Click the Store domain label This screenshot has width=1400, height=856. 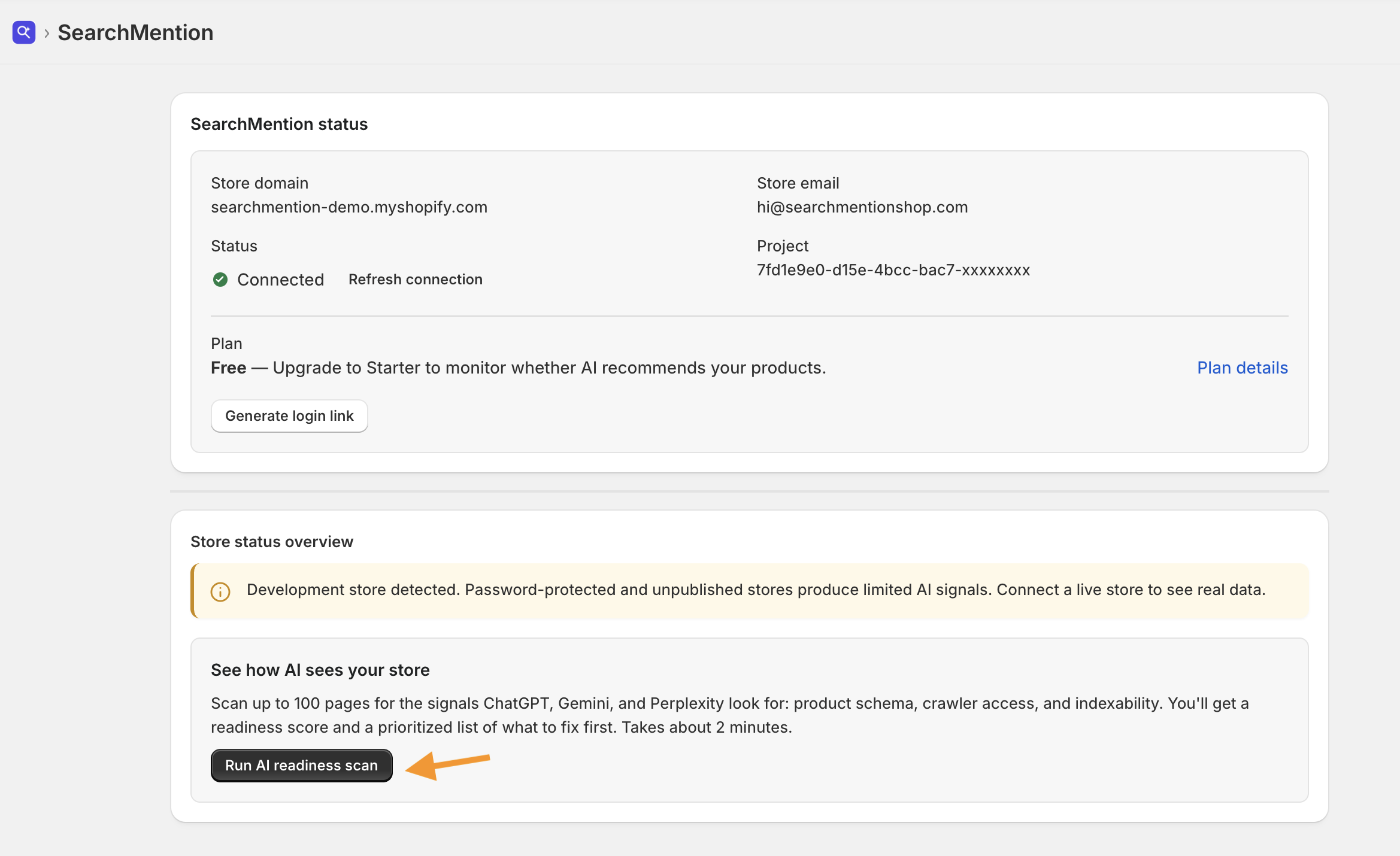[x=260, y=183]
